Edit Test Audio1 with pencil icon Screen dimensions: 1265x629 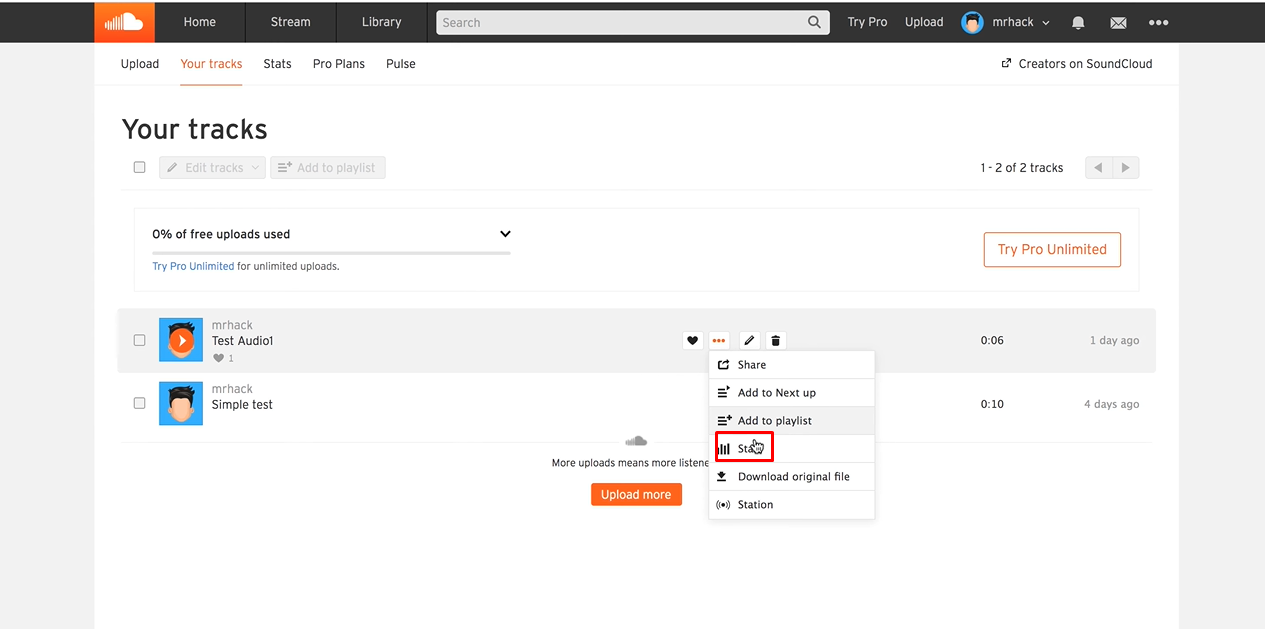click(749, 341)
